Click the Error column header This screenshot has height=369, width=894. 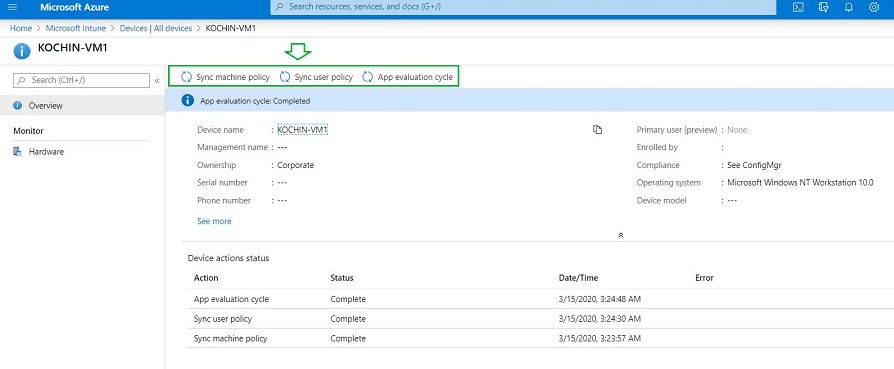point(704,278)
